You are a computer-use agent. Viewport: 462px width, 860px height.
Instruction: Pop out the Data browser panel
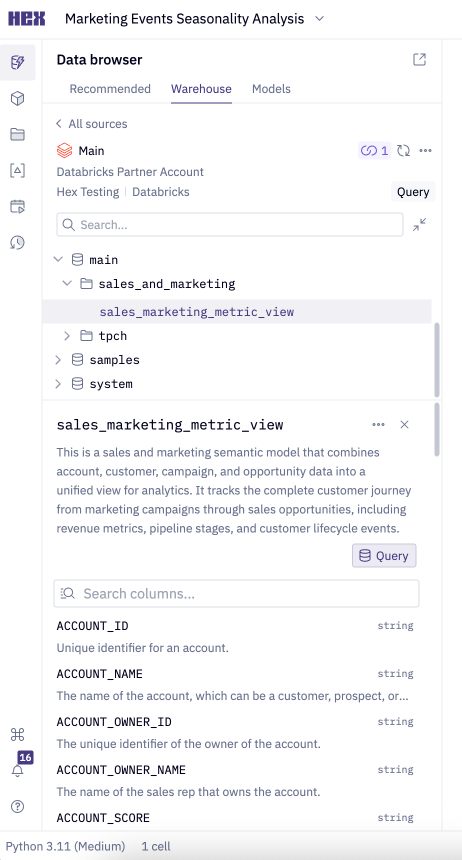click(x=419, y=60)
